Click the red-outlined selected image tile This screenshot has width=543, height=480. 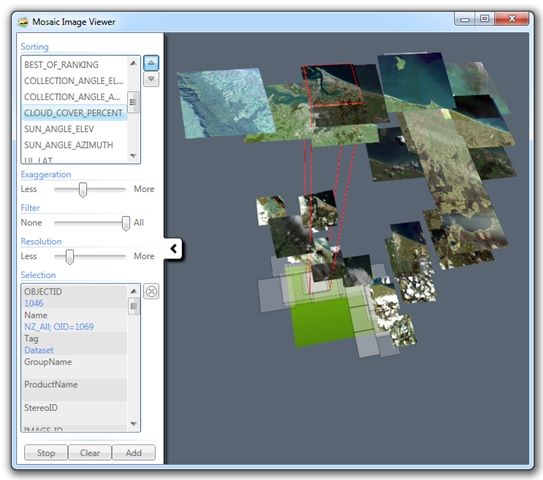point(332,85)
